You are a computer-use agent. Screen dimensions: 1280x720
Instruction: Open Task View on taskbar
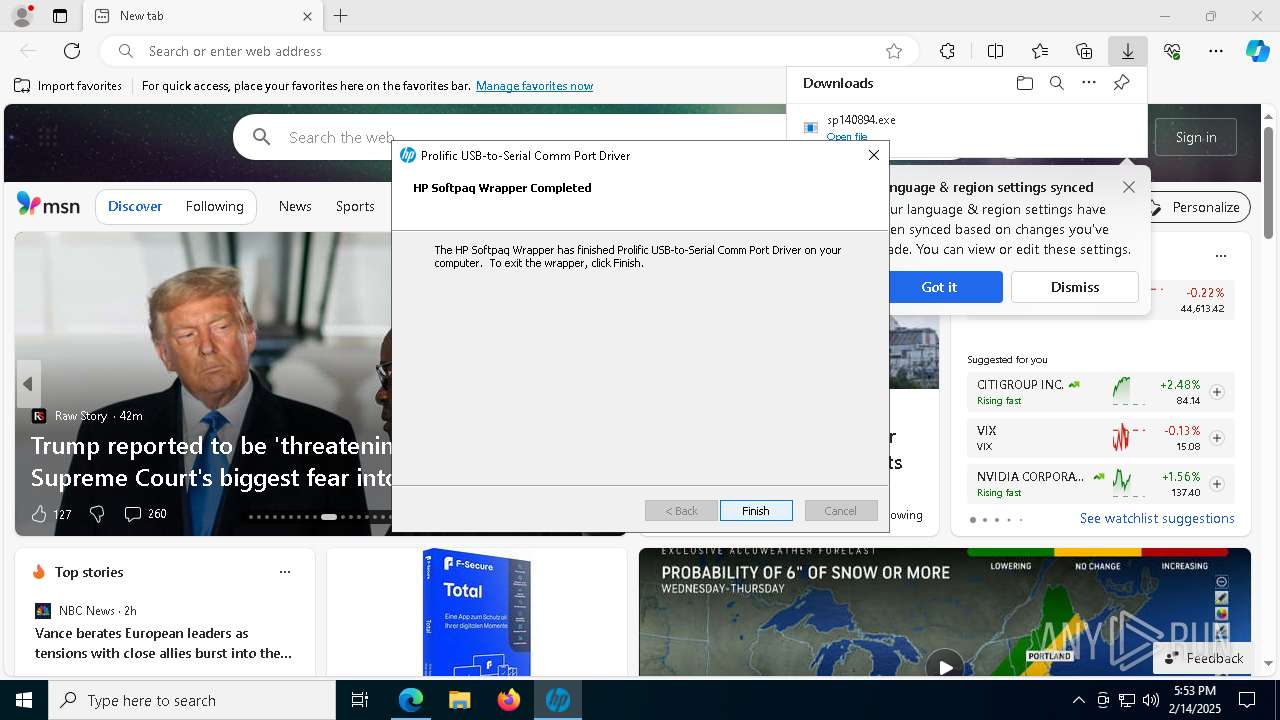click(x=360, y=700)
